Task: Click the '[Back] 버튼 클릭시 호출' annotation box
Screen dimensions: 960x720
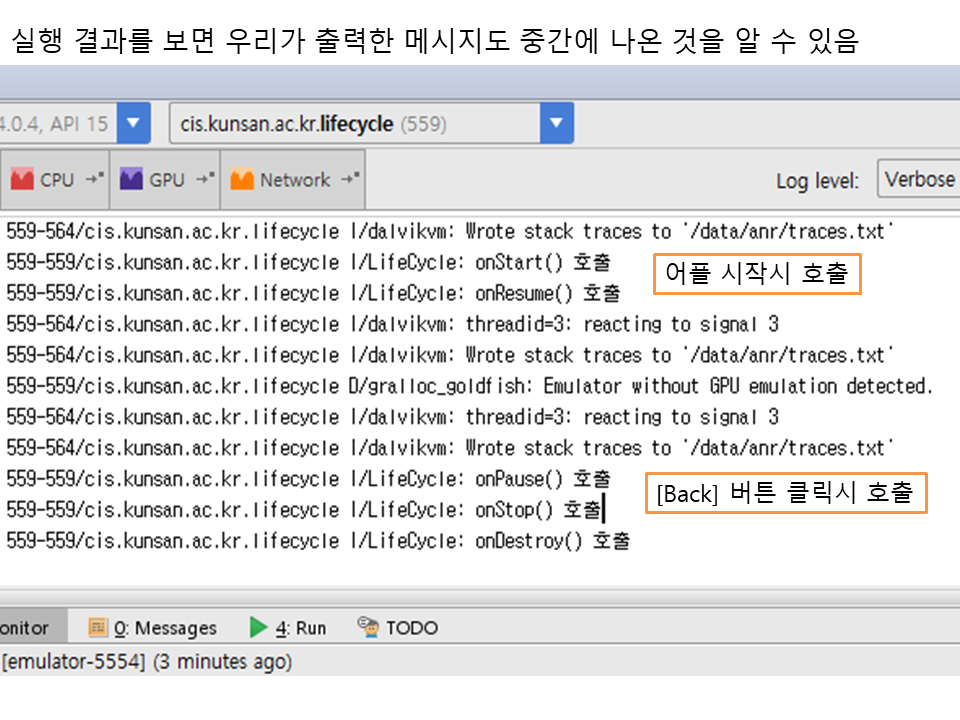Action: (x=785, y=493)
